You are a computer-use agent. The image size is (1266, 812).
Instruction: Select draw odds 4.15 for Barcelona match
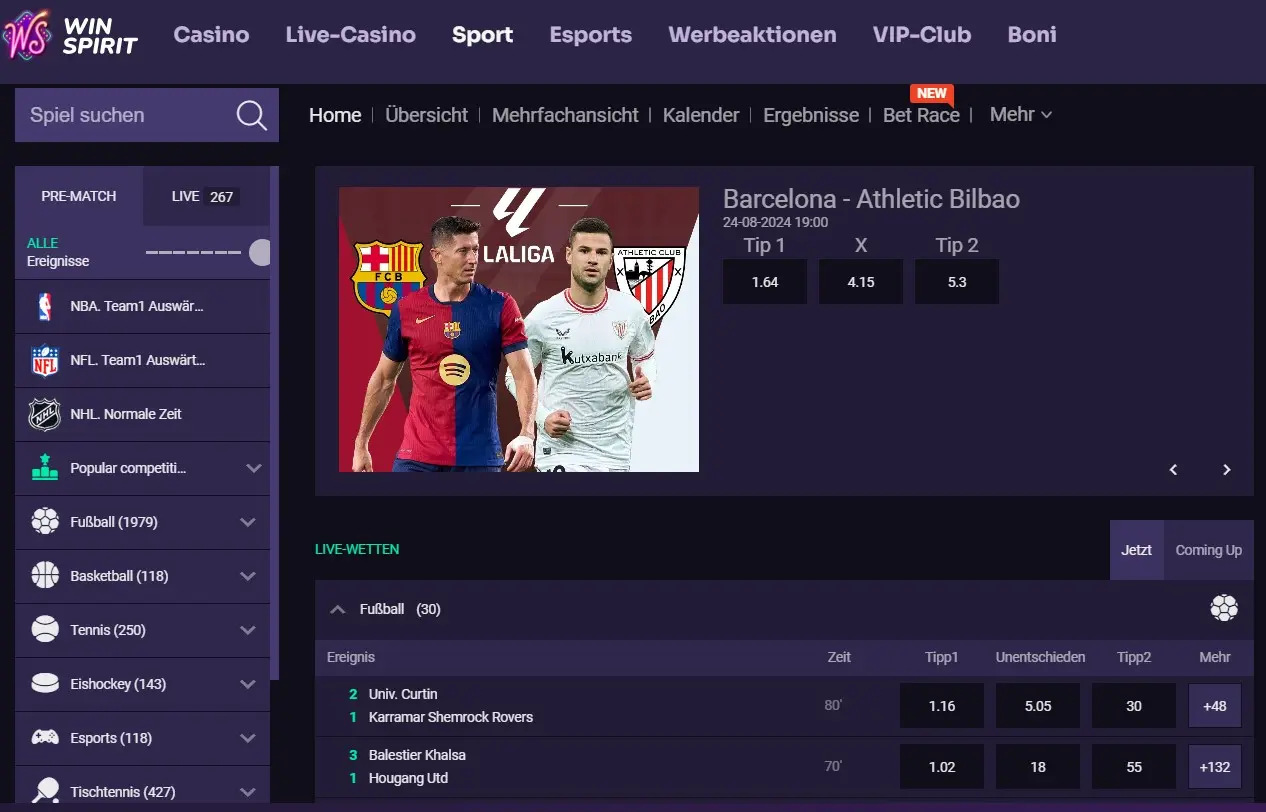click(x=861, y=282)
